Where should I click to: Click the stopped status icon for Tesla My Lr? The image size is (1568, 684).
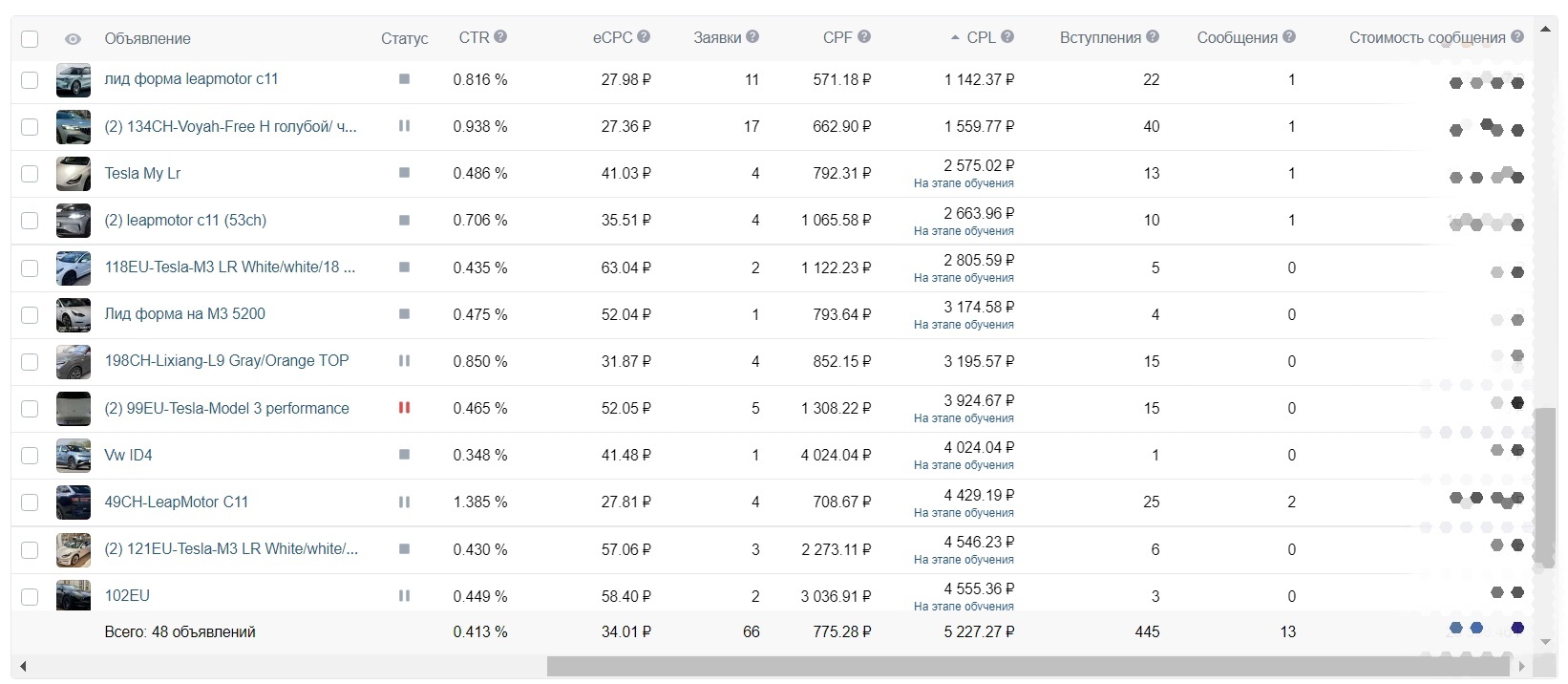[x=404, y=173]
